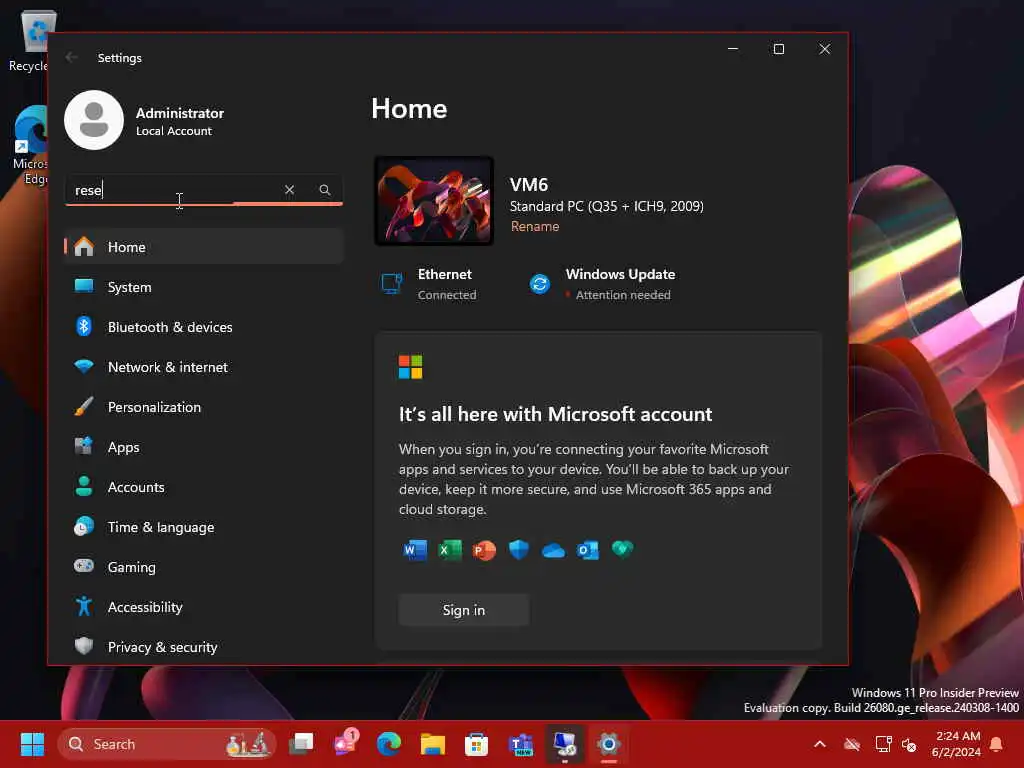This screenshot has height=768, width=1024.
Task: Open taskbar app with notification badge
Action: pyautogui.click(x=345, y=744)
